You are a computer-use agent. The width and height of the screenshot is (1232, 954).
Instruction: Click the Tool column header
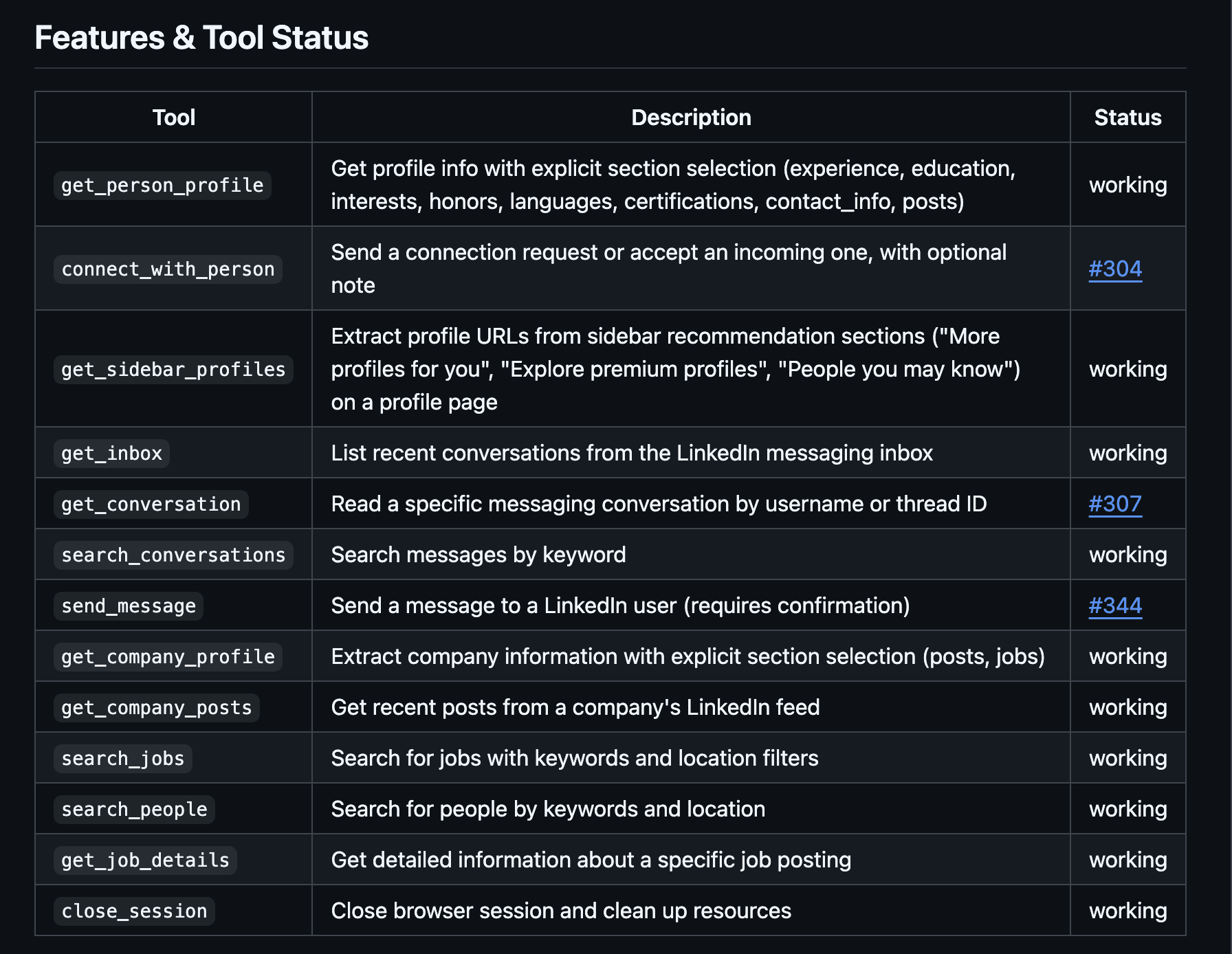pos(174,118)
